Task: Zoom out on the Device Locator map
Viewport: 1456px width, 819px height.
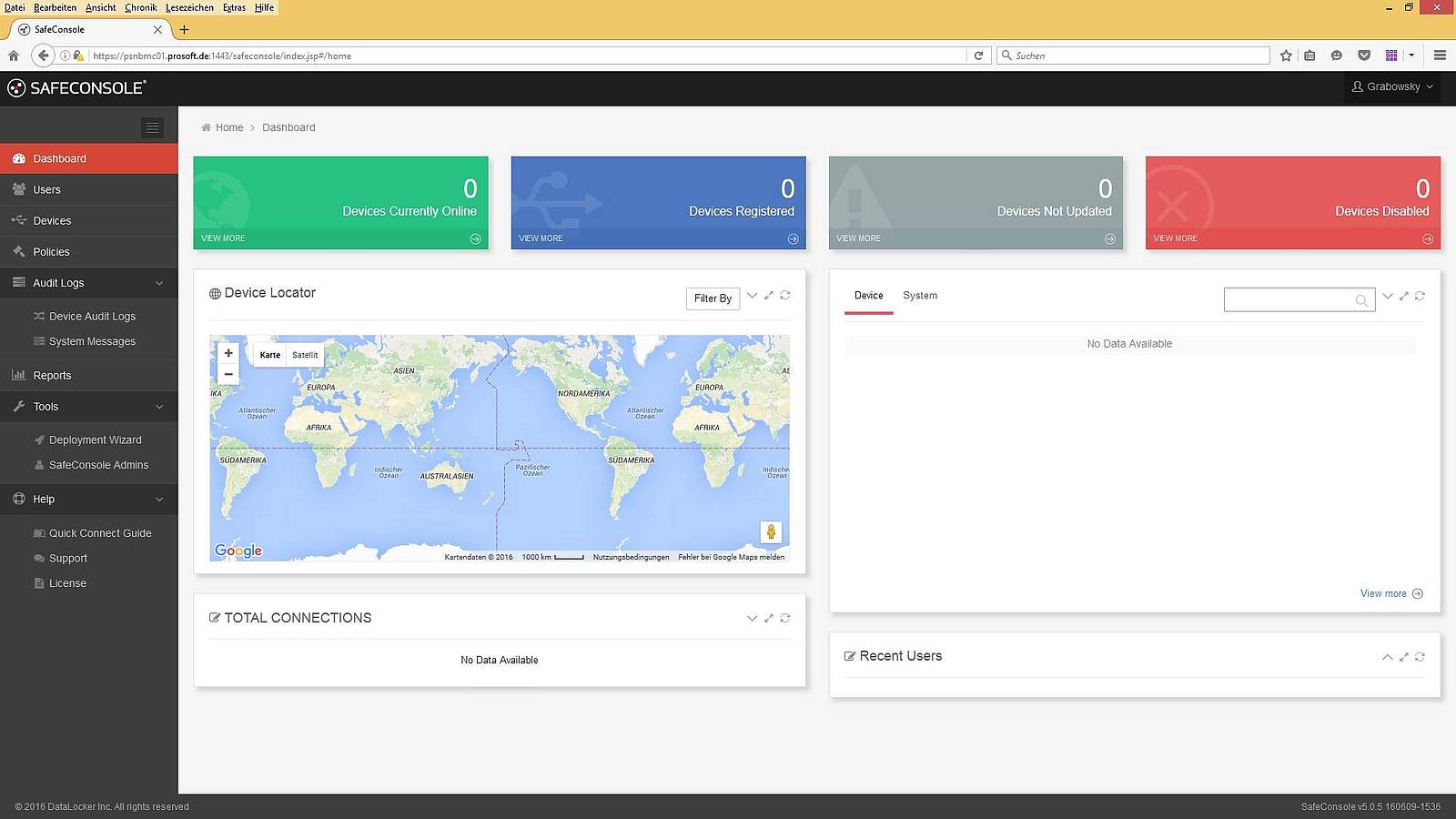Action: tap(228, 374)
